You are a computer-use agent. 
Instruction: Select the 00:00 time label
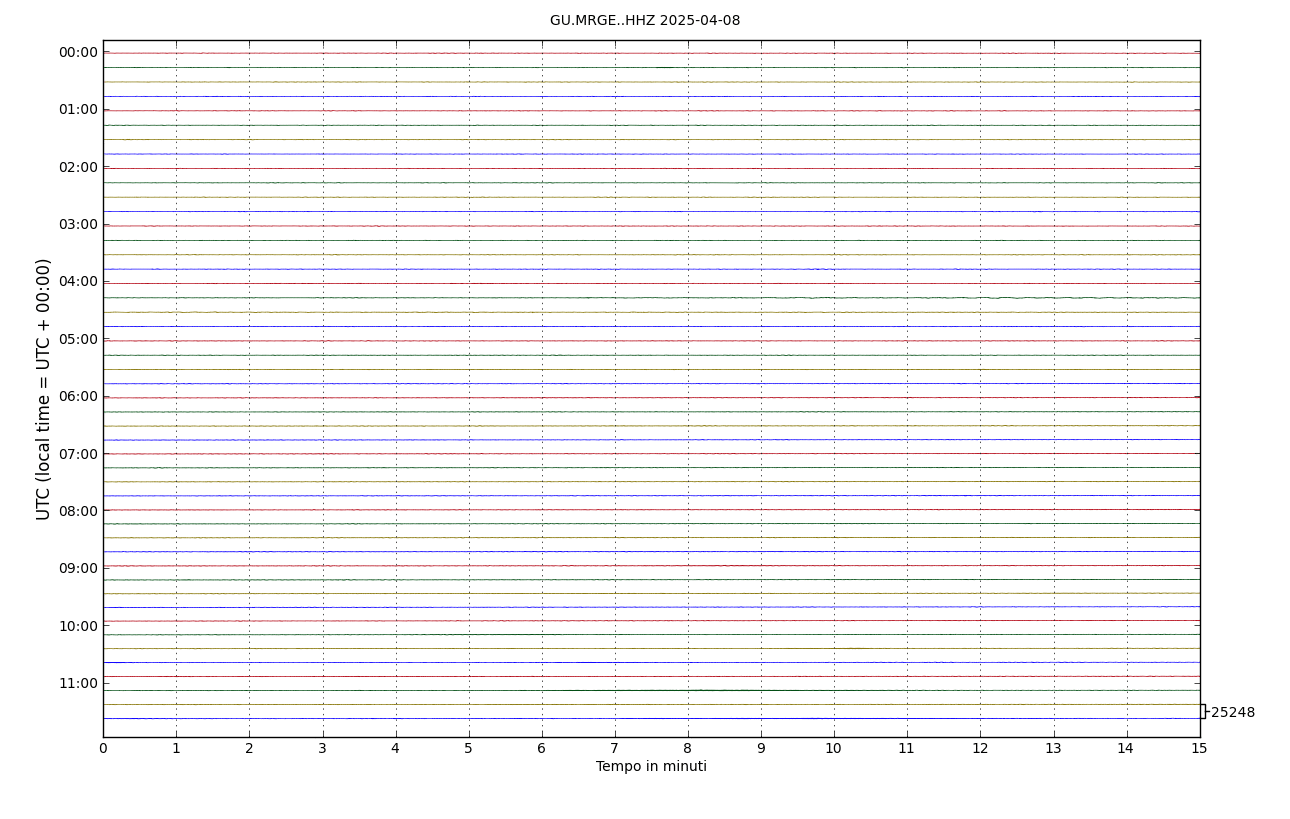[x=78, y=53]
